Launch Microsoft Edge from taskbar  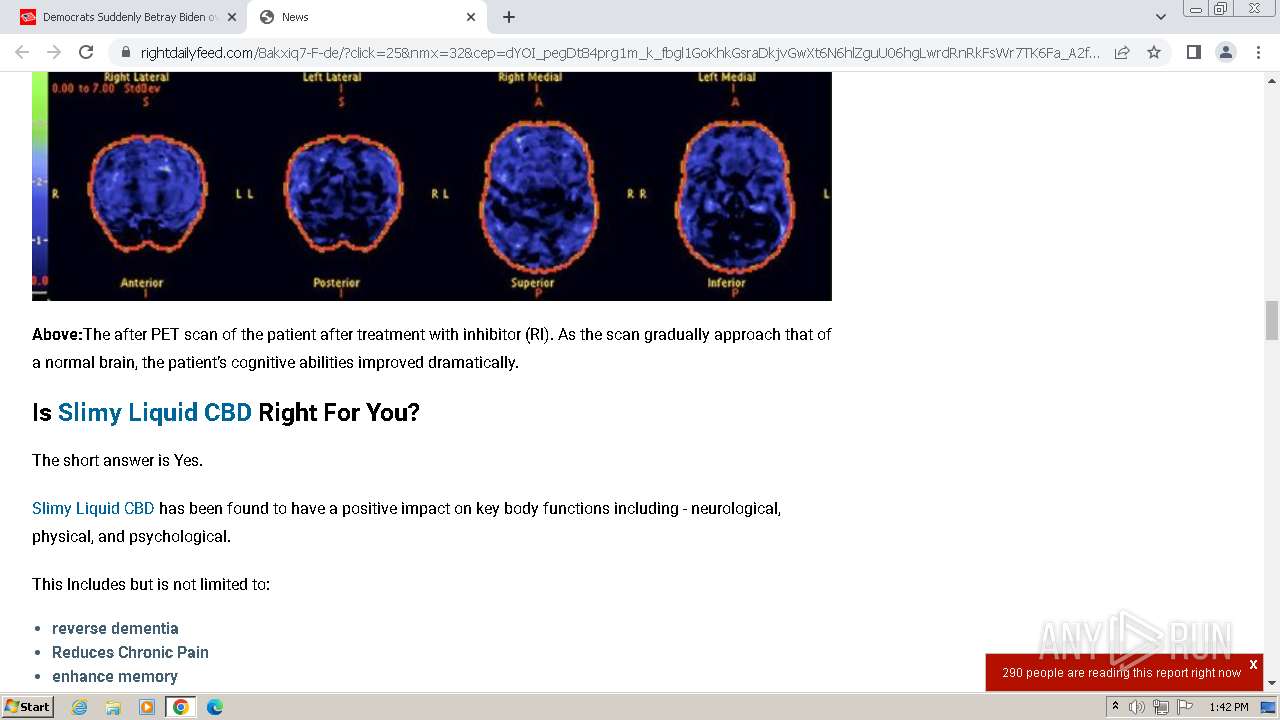pos(215,707)
